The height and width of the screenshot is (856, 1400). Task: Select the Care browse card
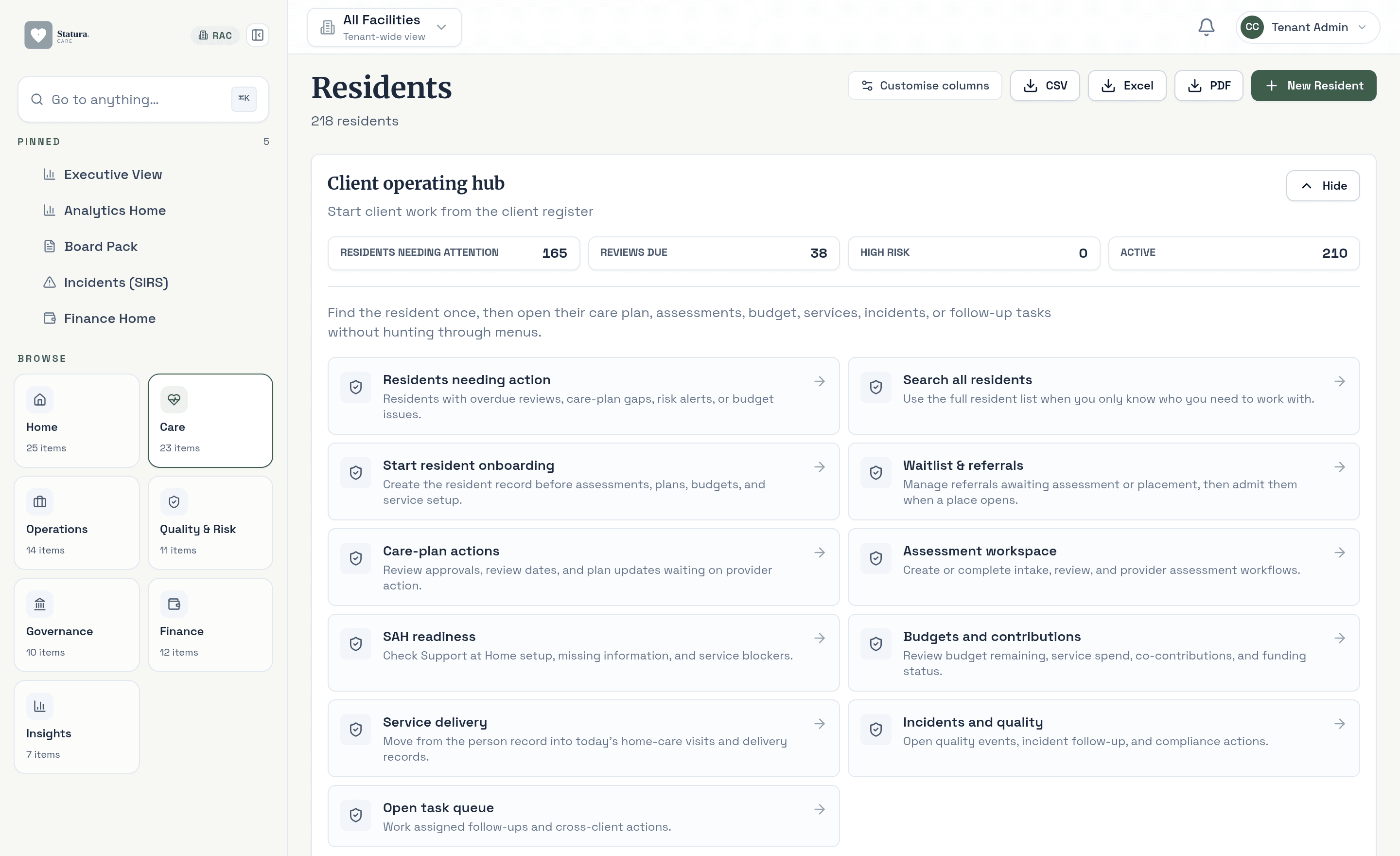pyautogui.click(x=210, y=420)
